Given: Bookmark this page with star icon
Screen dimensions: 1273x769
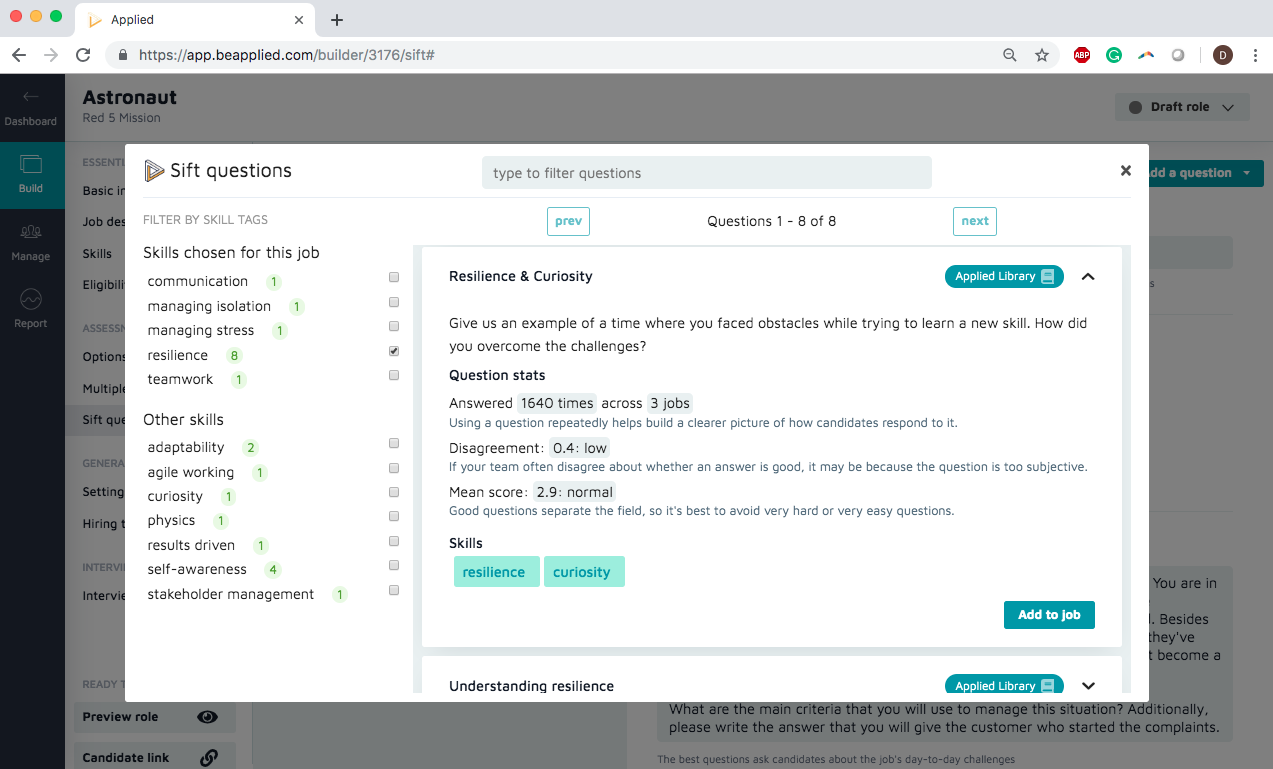Looking at the screenshot, I should point(1042,56).
